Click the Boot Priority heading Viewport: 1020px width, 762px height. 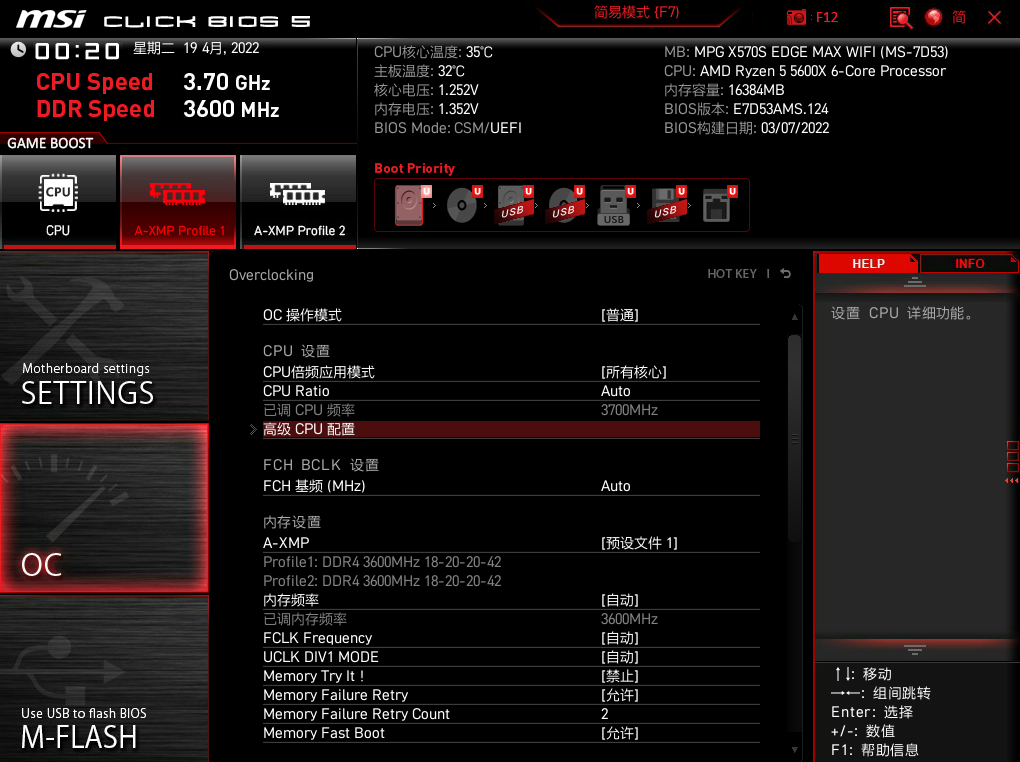click(x=414, y=168)
